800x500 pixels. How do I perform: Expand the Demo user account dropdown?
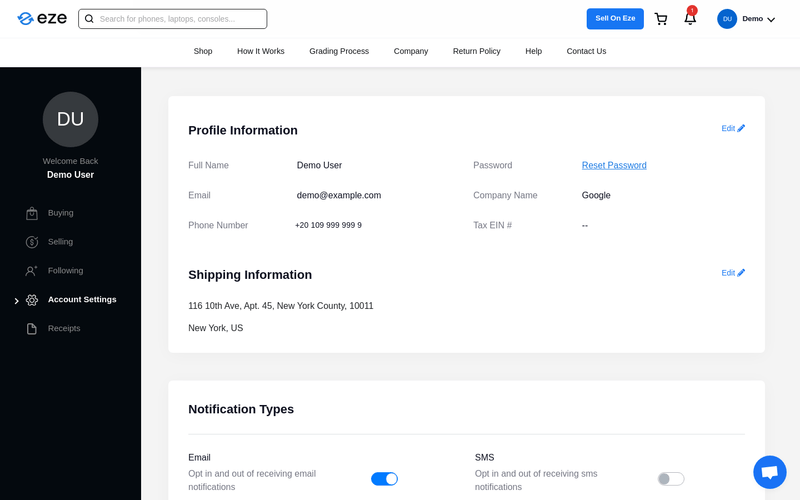(770, 20)
